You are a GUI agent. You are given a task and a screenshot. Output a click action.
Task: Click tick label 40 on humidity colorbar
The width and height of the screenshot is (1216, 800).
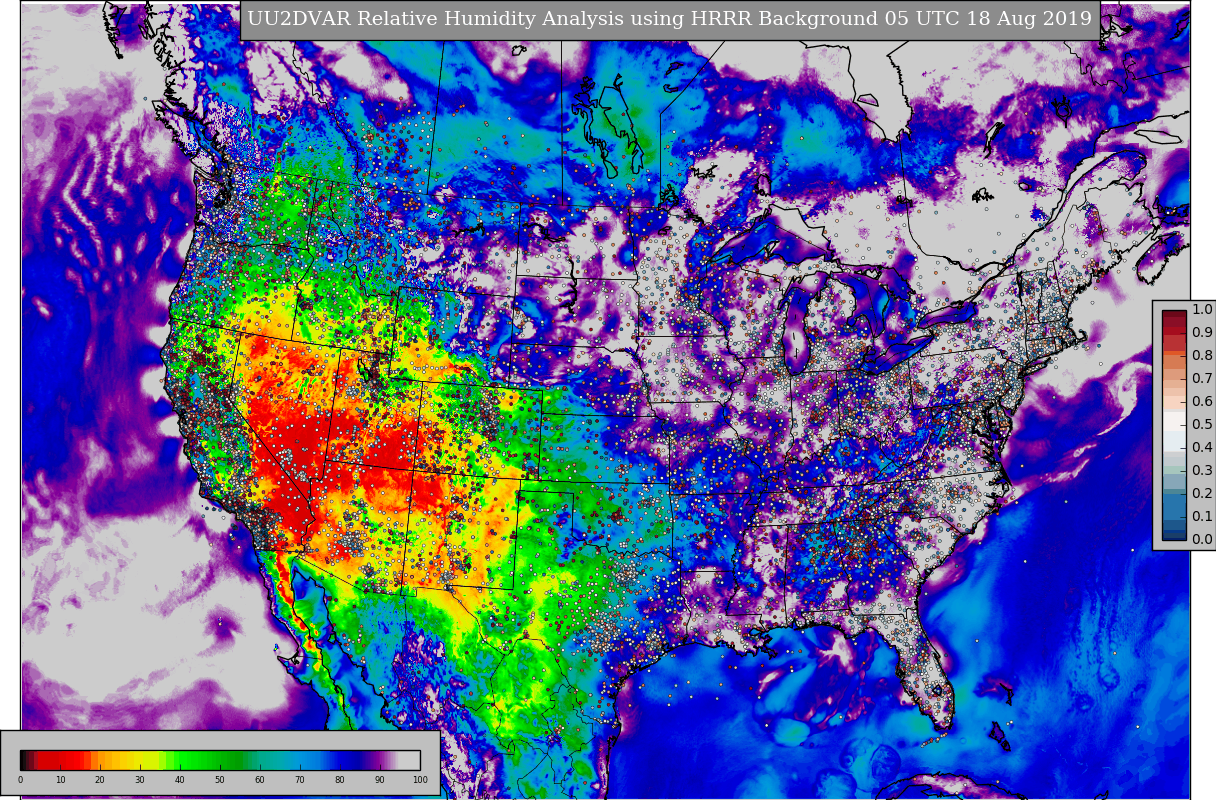coord(180,780)
